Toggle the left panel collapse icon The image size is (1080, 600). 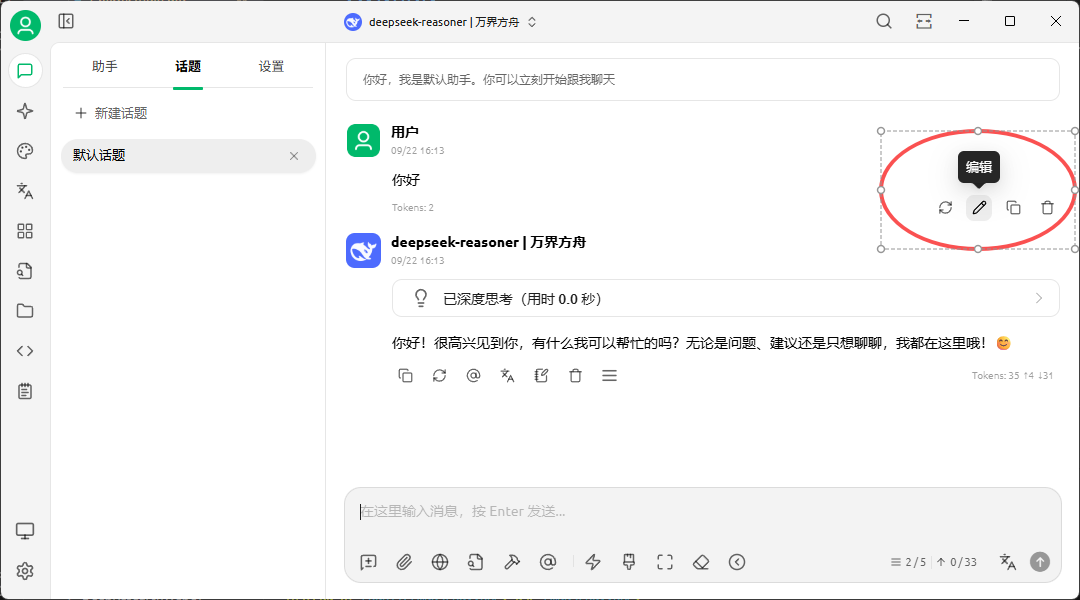tap(66, 21)
